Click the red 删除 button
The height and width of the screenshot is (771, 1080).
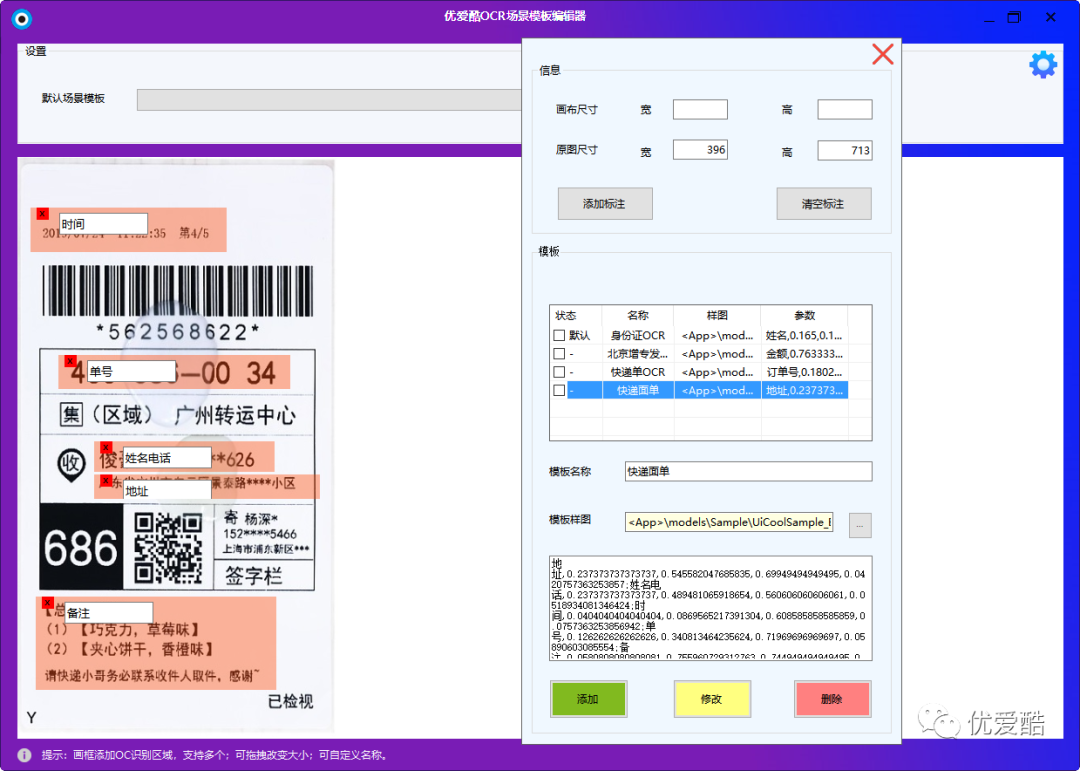click(832, 699)
